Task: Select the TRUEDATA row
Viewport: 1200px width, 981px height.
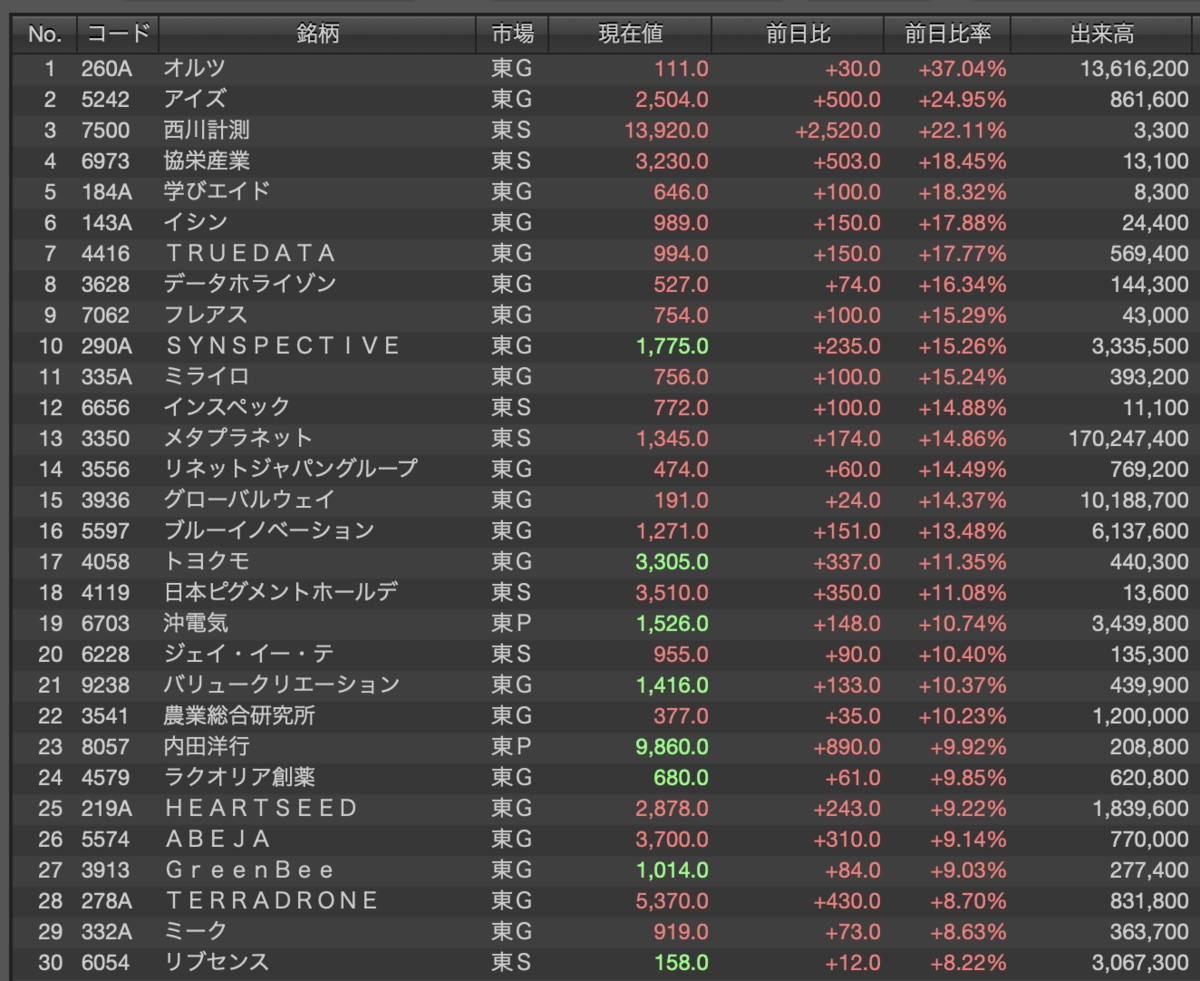Action: tap(604, 253)
